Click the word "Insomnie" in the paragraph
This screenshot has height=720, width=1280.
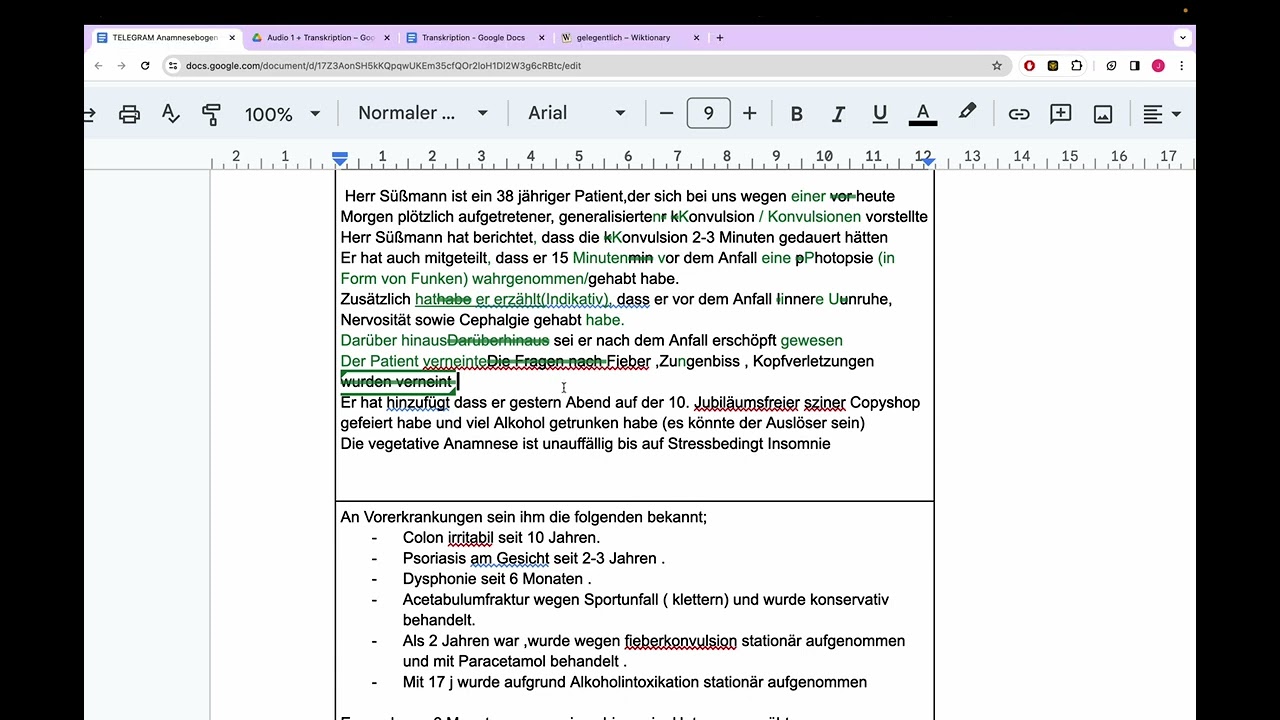click(x=799, y=444)
